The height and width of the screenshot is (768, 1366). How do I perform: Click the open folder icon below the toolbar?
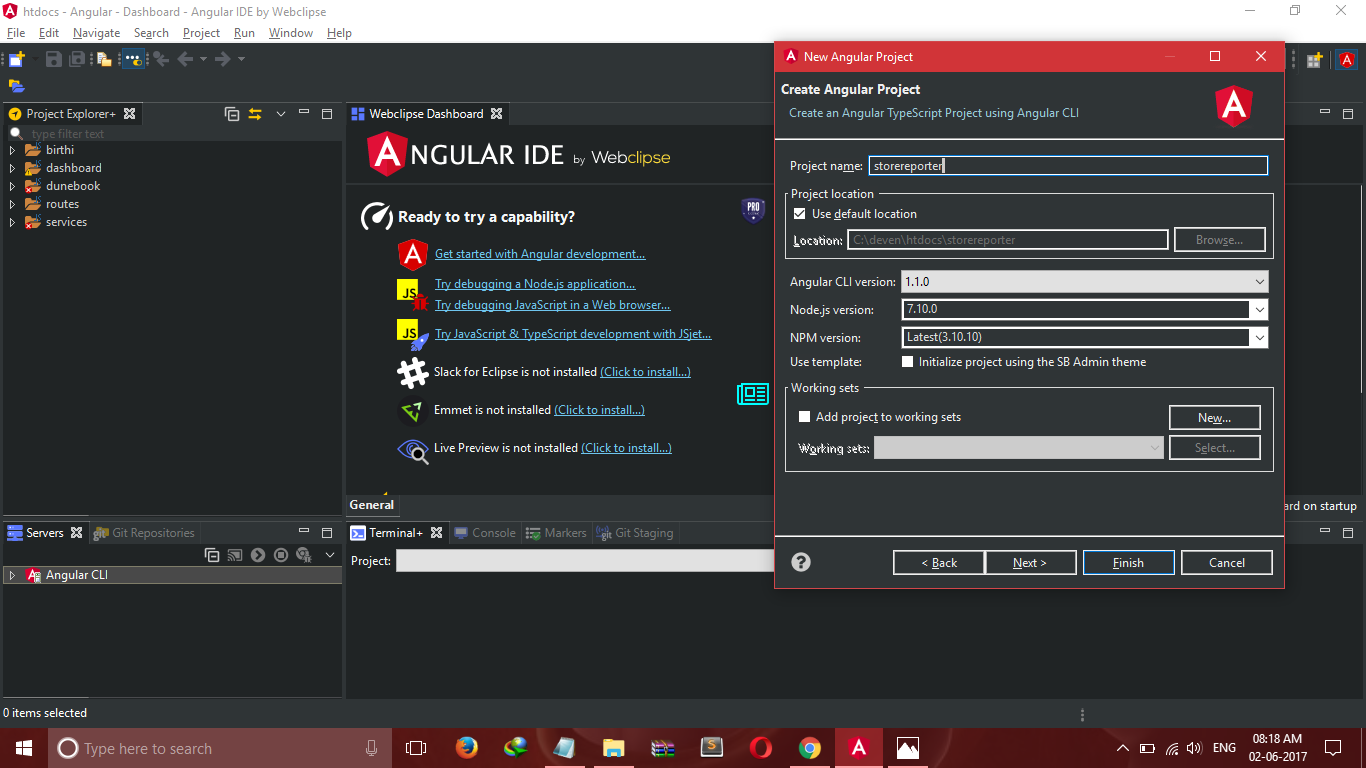16,86
